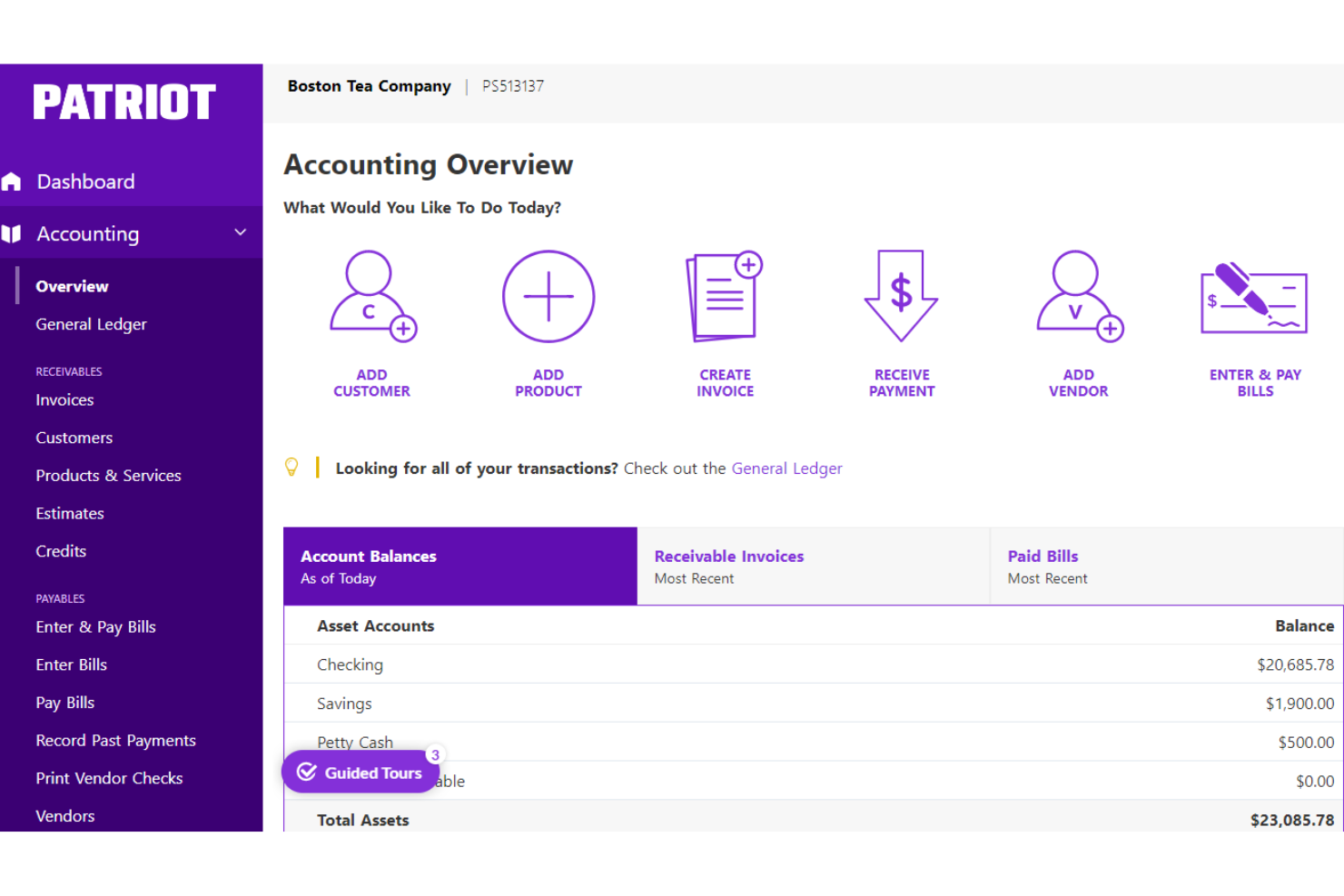The height and width of the screenshot is (896, 1344).
Task: Click the Petty Cash account row
Action: coord(814,742)
